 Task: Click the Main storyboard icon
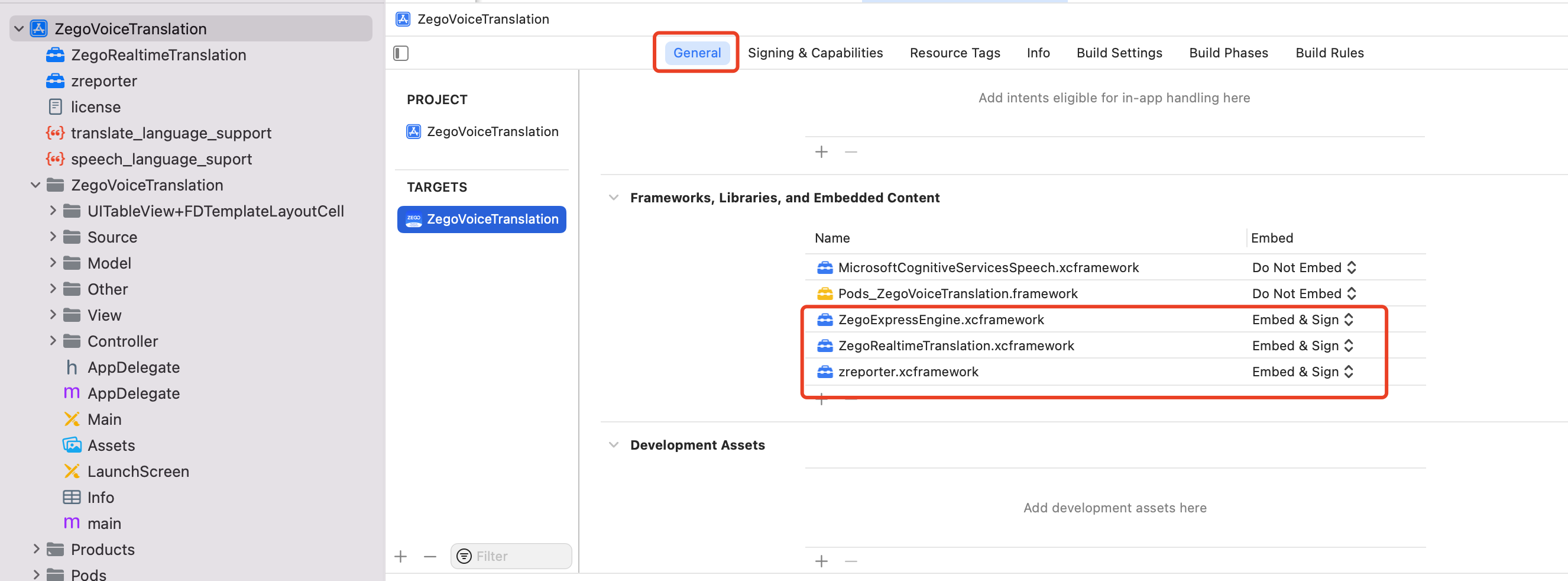[72, 419]
